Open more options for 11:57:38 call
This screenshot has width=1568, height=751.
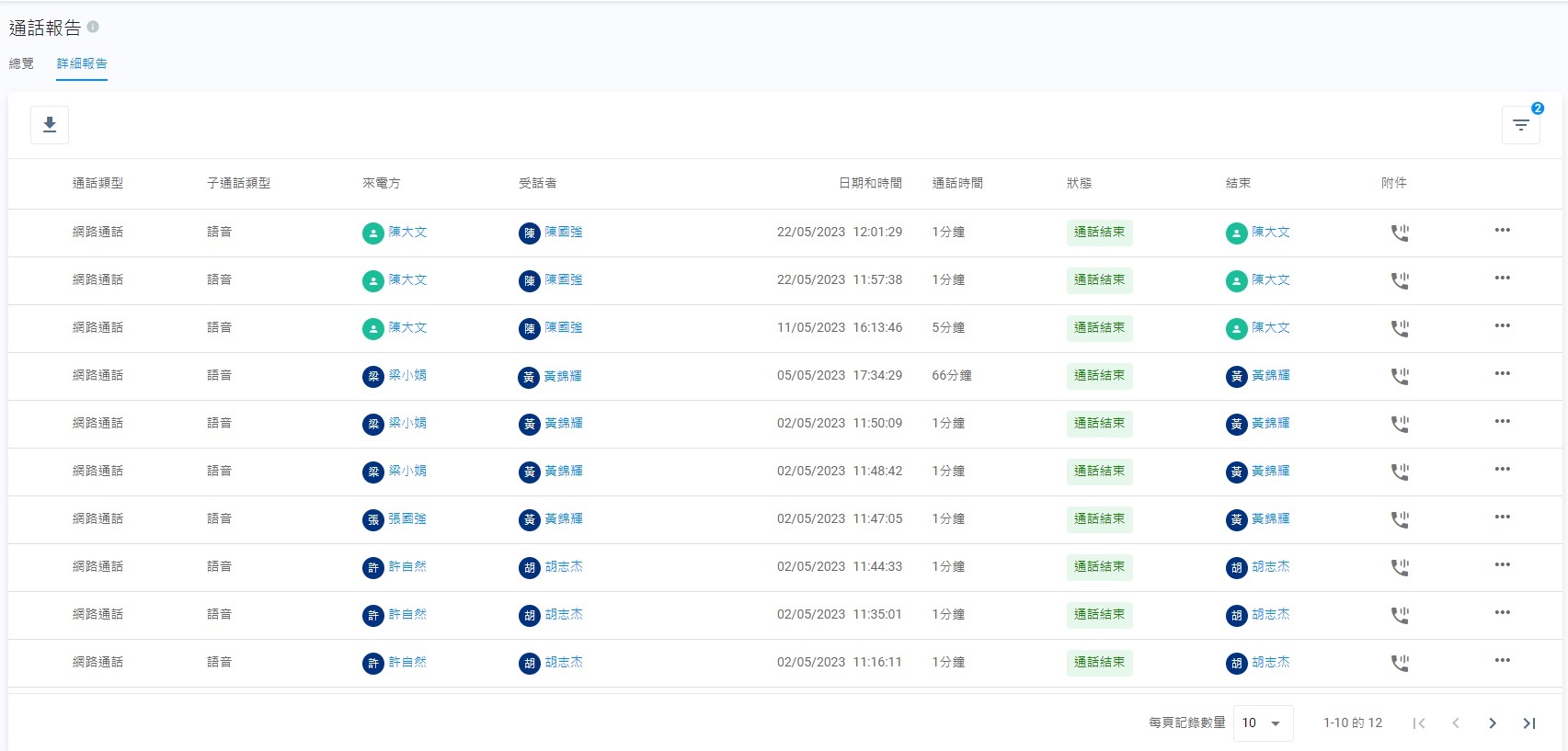click(1502, 279)
